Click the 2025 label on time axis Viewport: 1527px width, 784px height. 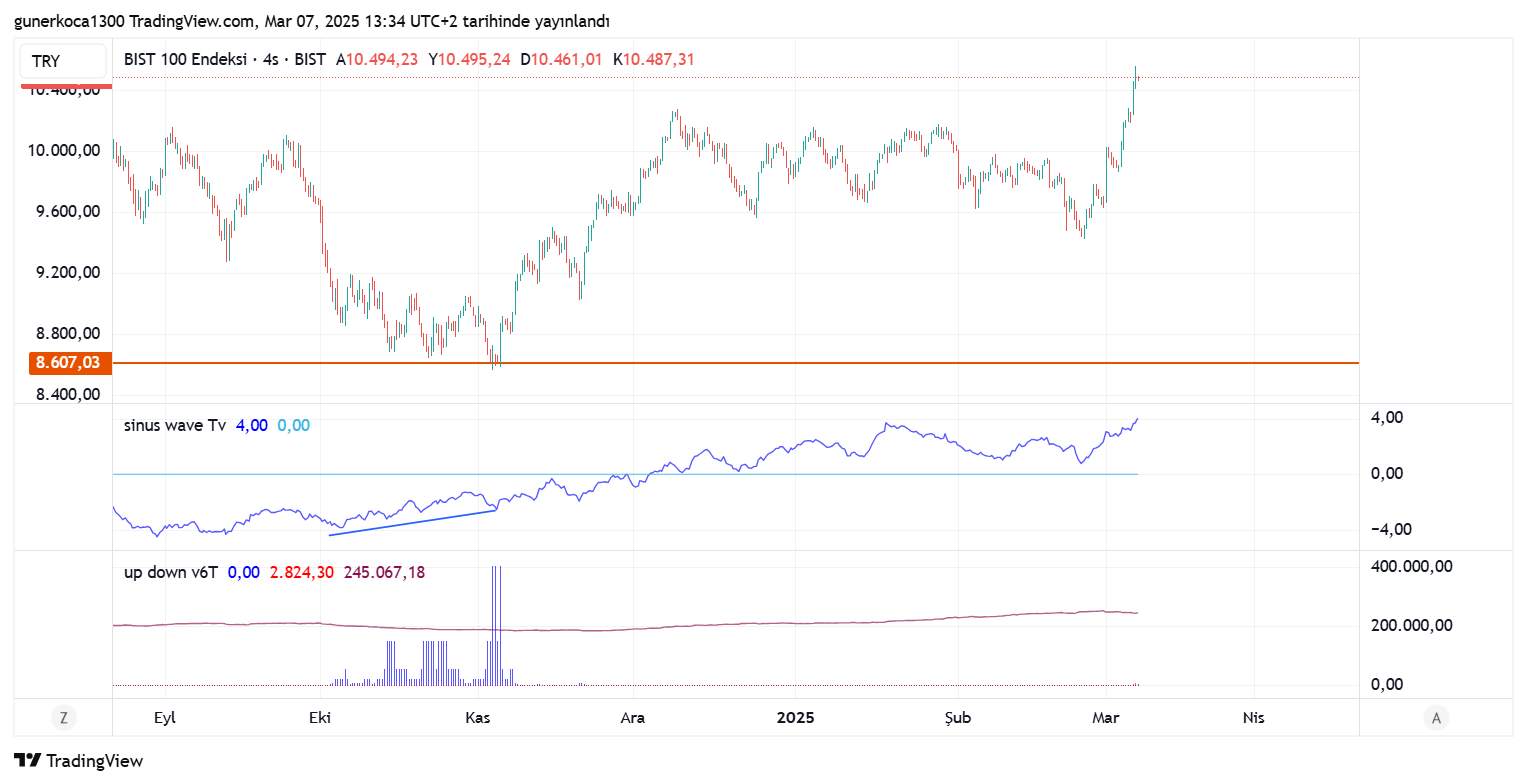tap(796, 717)
